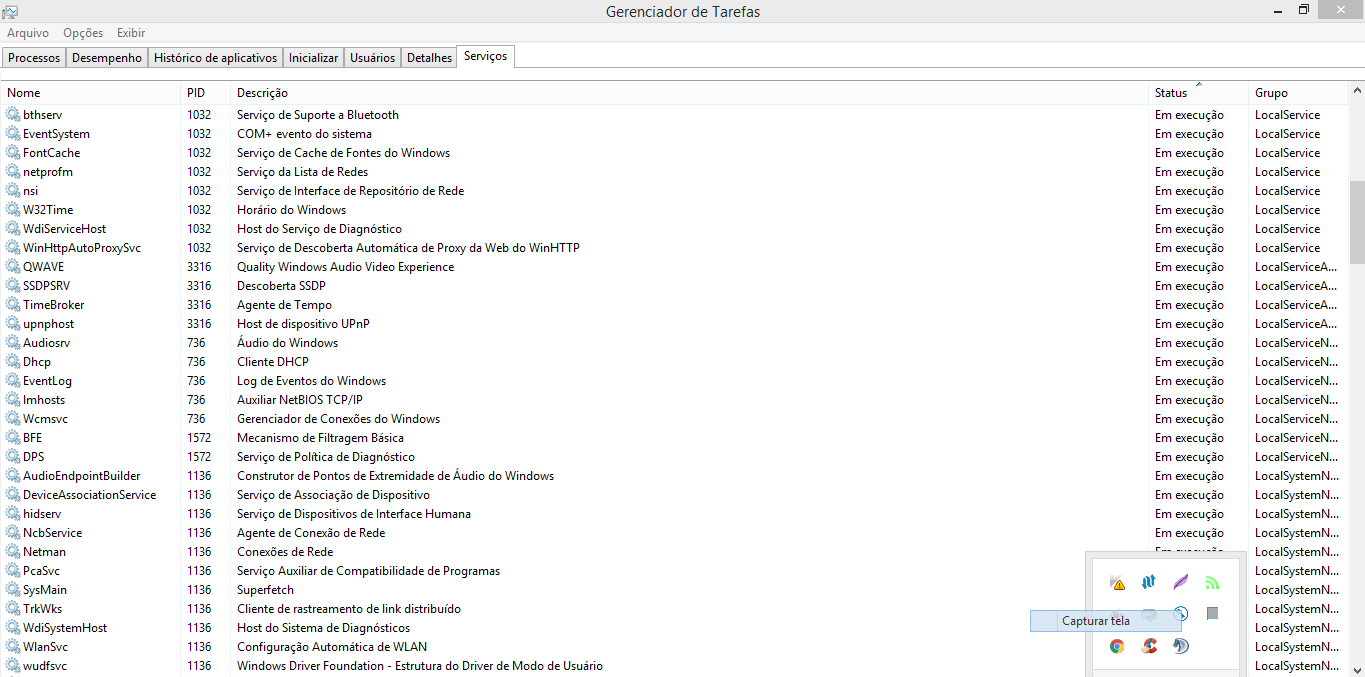Click the gear icon beside bthserv
The width and height of the screenshot is (1365, 677).
13,115
